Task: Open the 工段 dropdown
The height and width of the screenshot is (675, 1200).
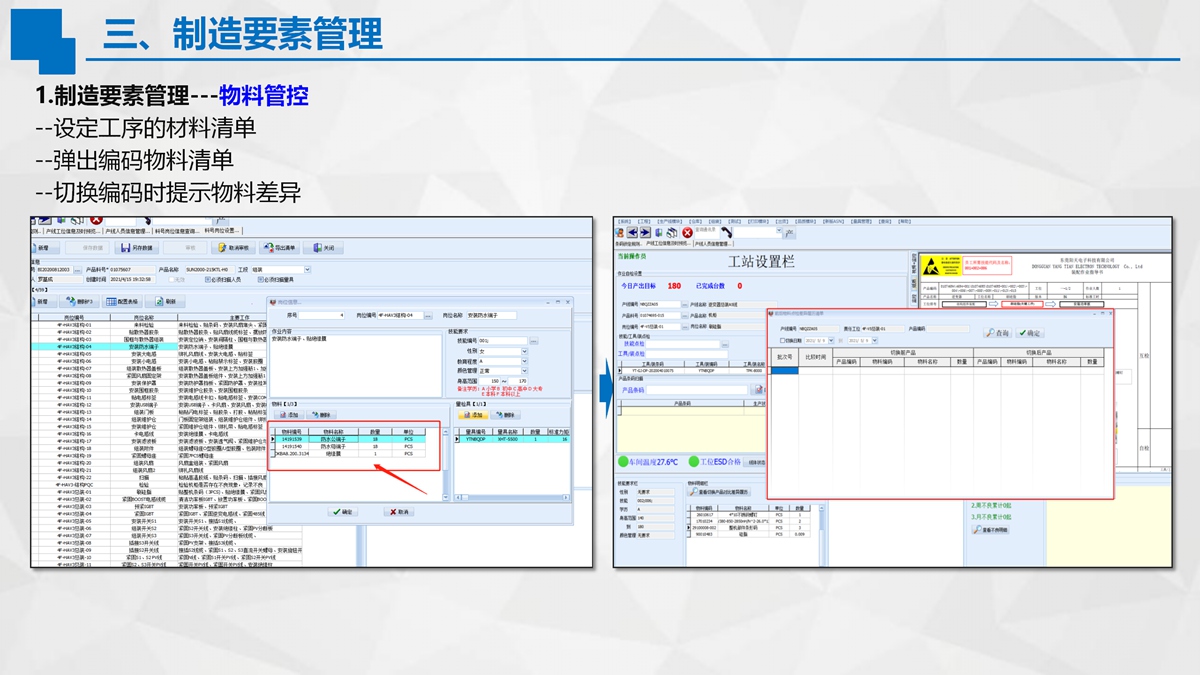Action: pyautogui.click(x=306, y=270)
